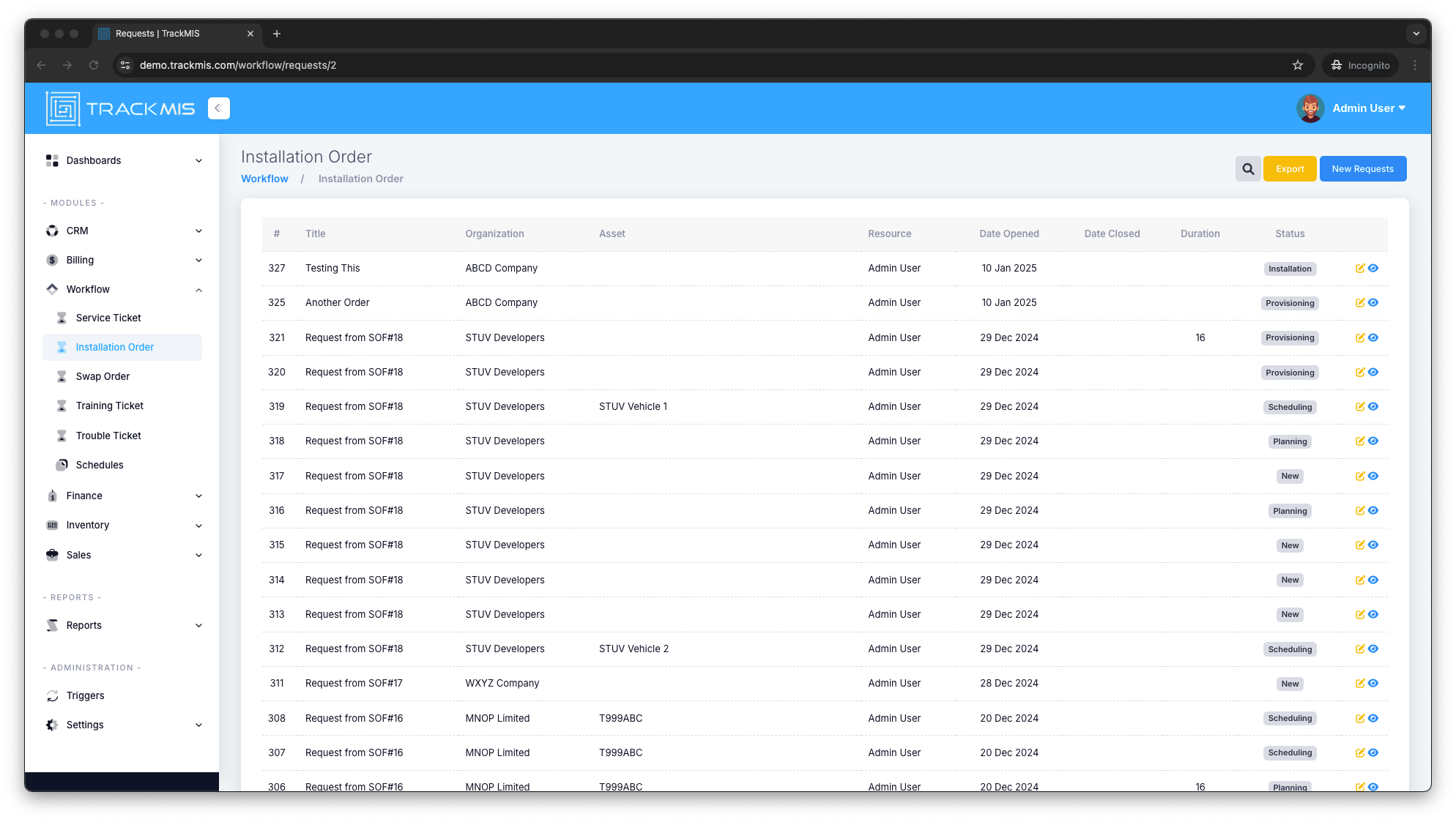
Task: Edit order 321 using pencil icon
Action: 1360,338
